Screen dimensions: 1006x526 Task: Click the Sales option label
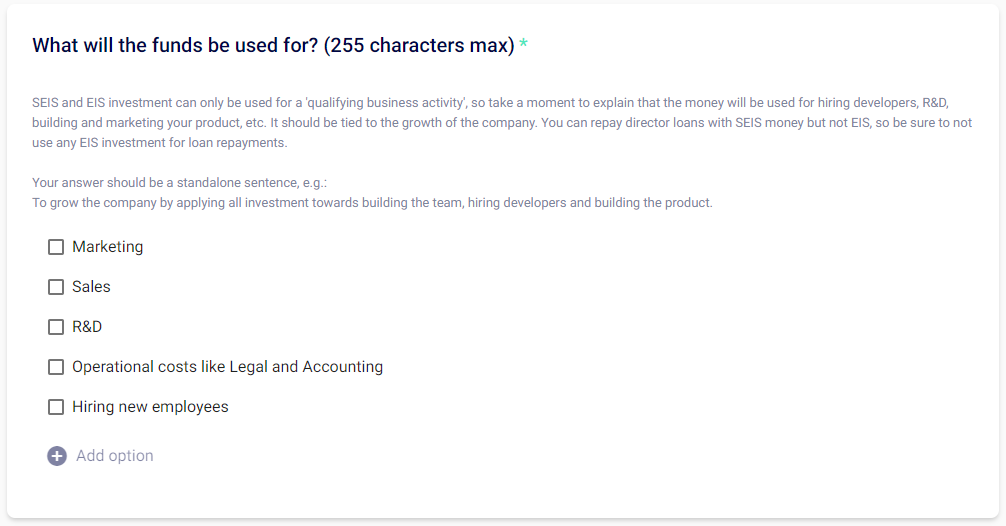(91, 287)
